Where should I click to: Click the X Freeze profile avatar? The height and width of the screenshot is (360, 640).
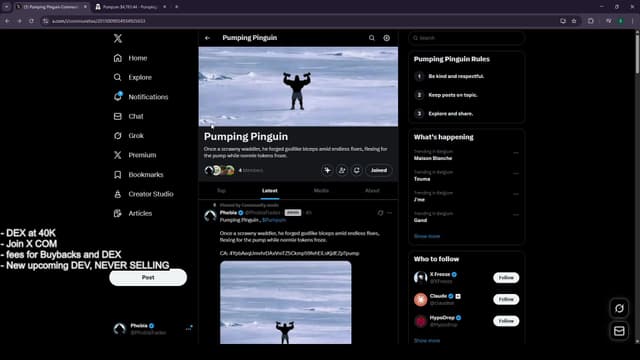(420, 278)
